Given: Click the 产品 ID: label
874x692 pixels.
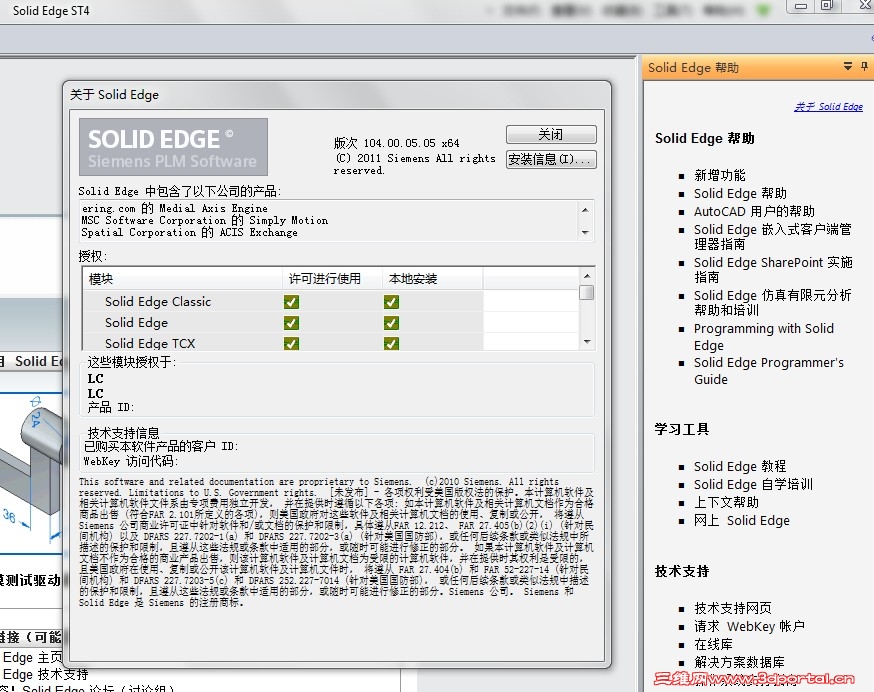Looking at the screenshot, I should pos(110,408).
